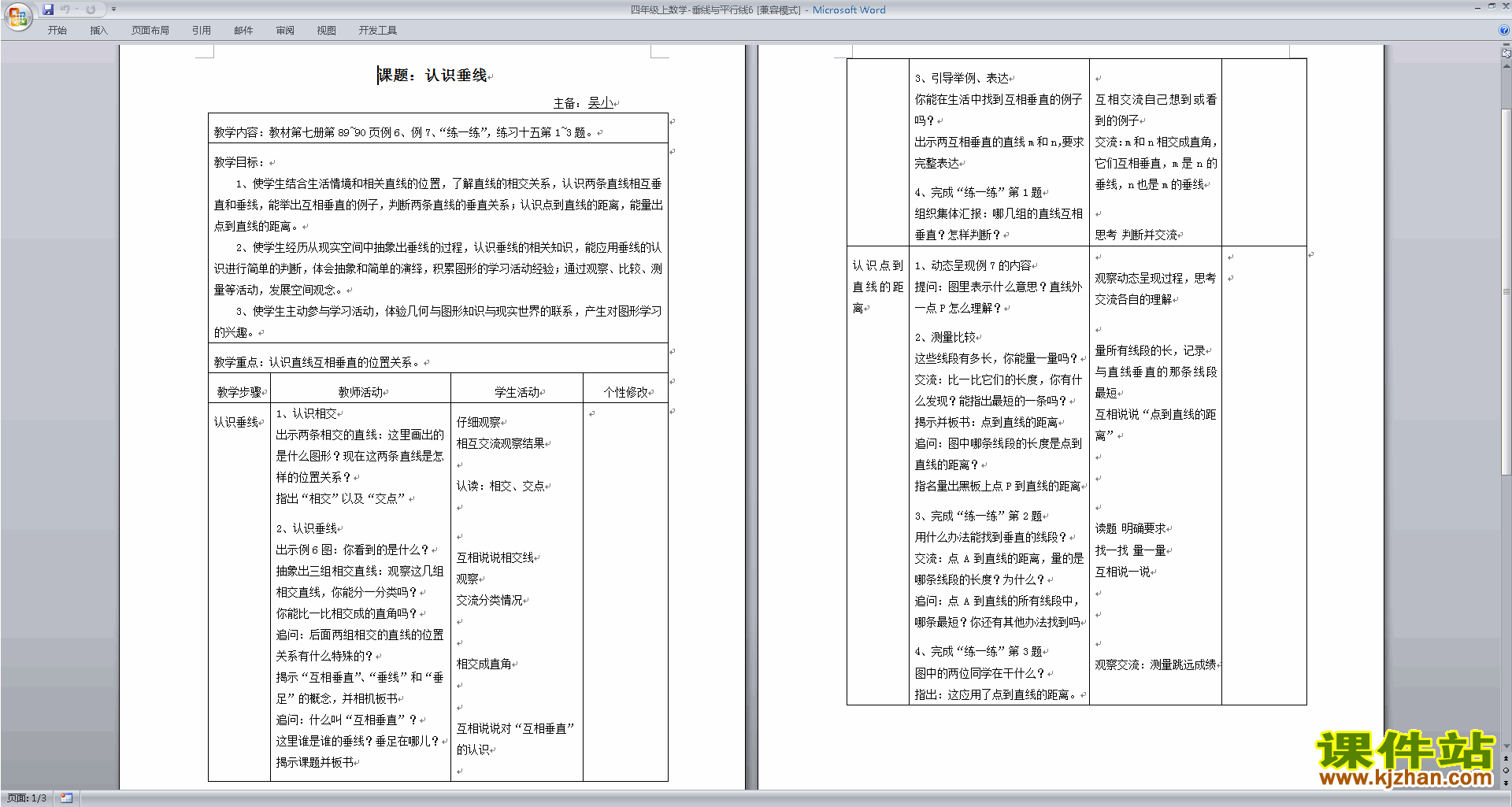Click the 教师活动 column header
The width and height of the screenshot is (1512, 807).
(x=361, y=392)
